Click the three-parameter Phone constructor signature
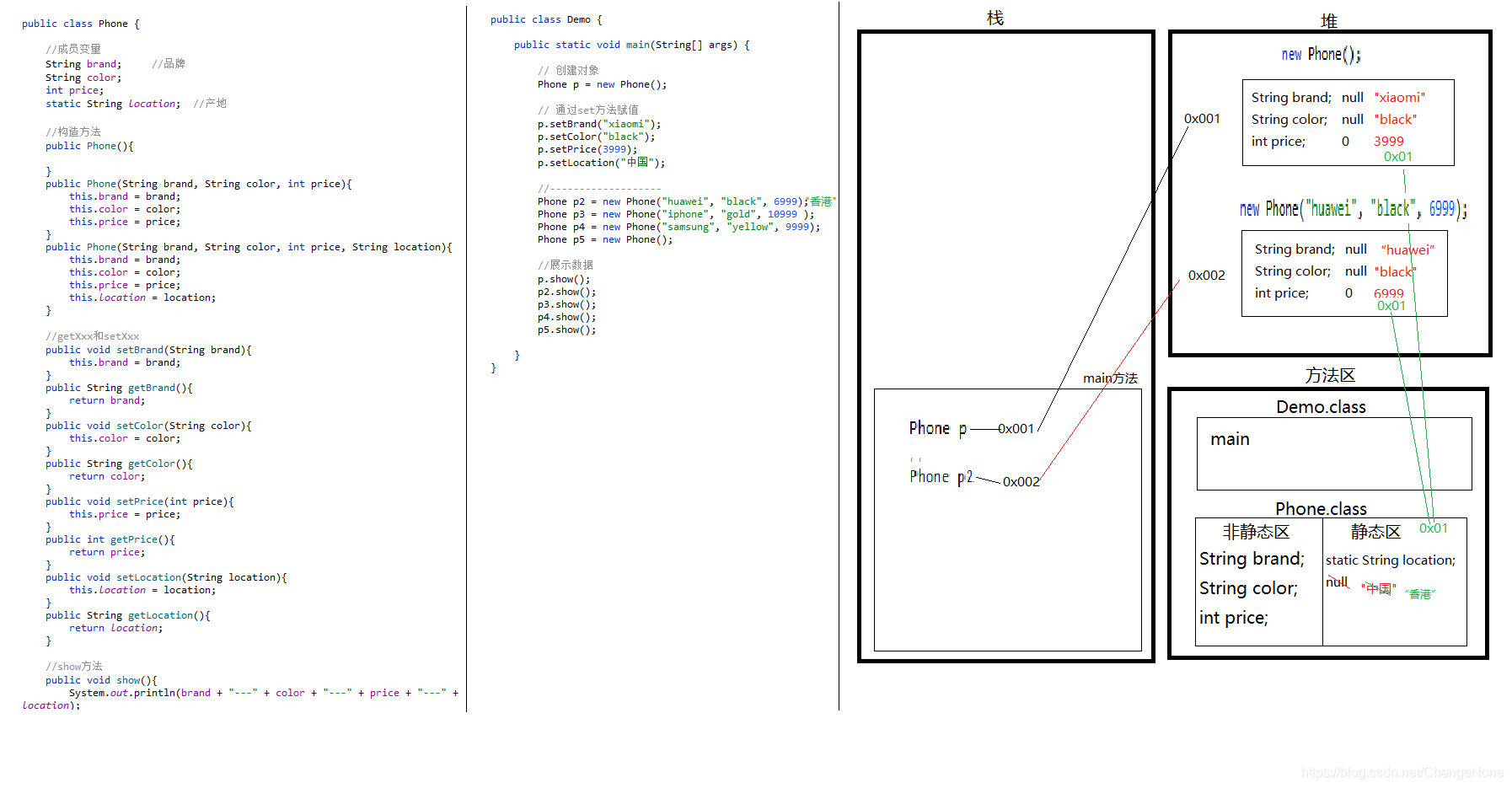 pos(199,184)
